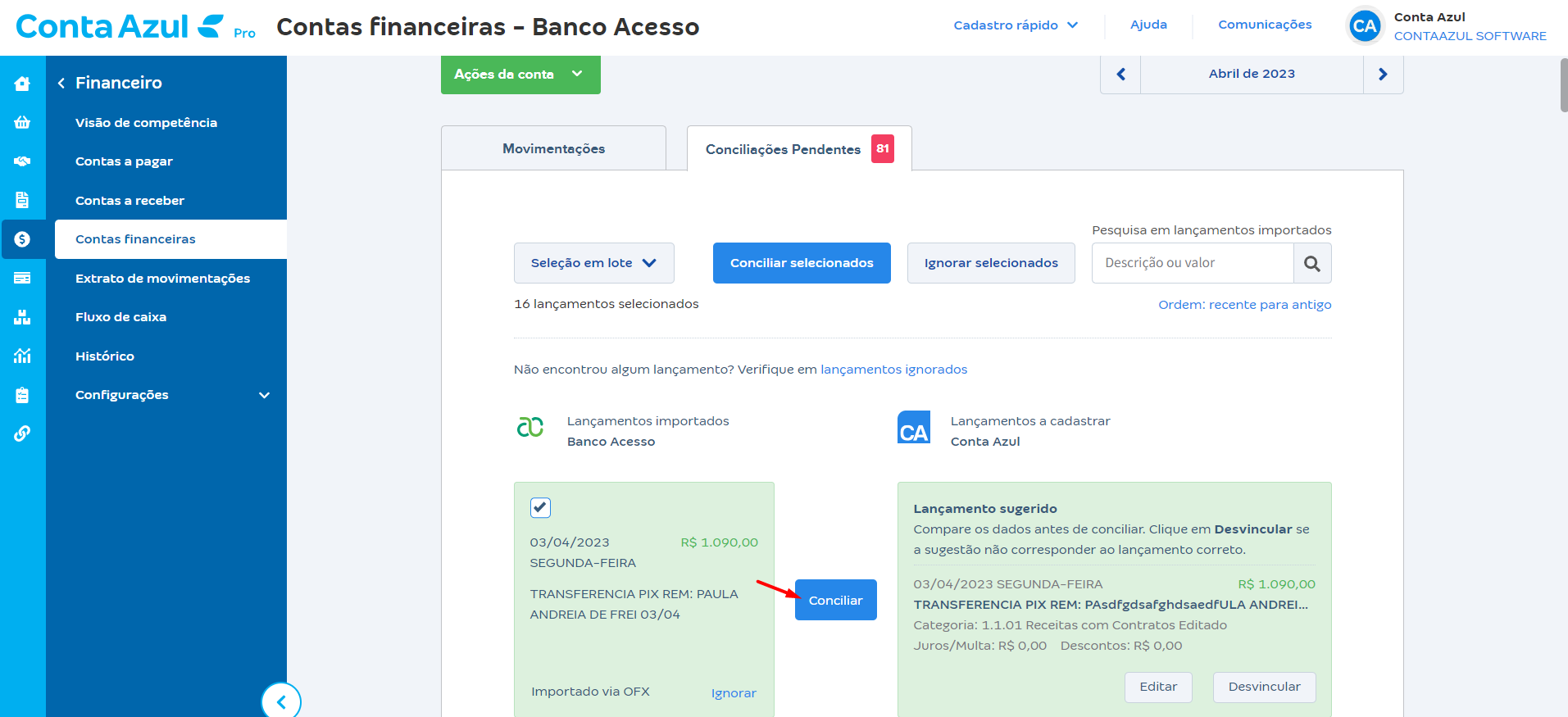Open Seleção em lote dropdown
Image resolution: width=1568 pixels, height=717 pixels.
point(594,263)
